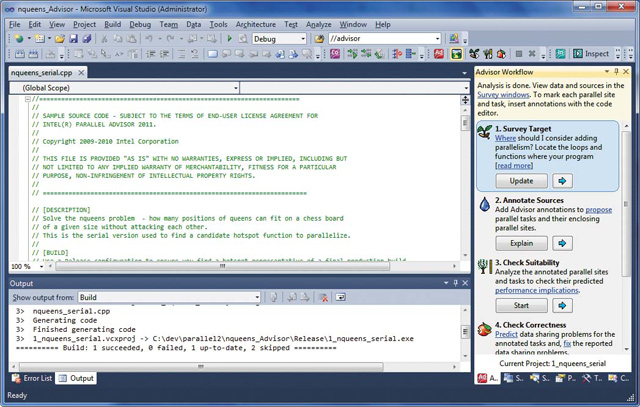Click the gray Stop square toolbar icon
The image size is (640, 407).
pos(519,54)
